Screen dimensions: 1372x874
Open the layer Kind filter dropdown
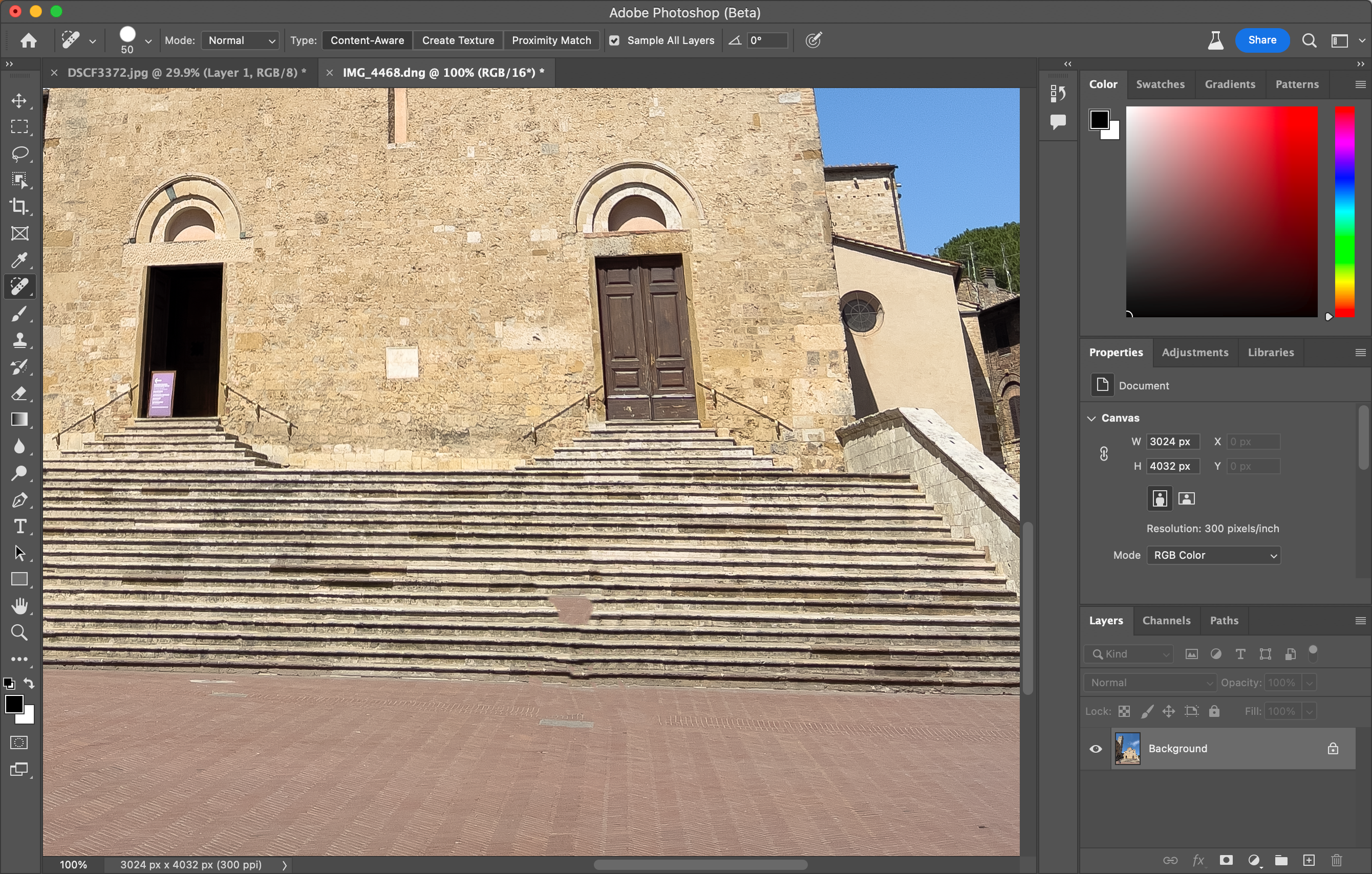point(1129,654)
